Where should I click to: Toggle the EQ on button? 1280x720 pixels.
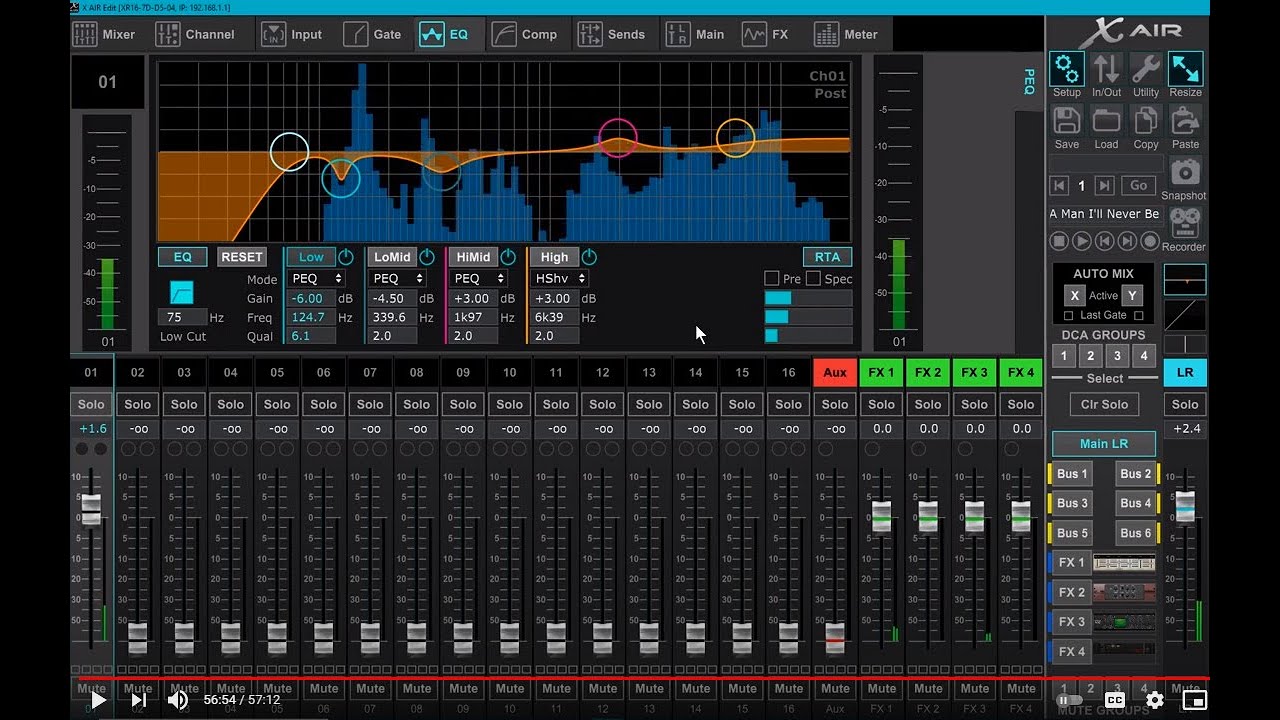pyautogui.click(x=182, y=257)
